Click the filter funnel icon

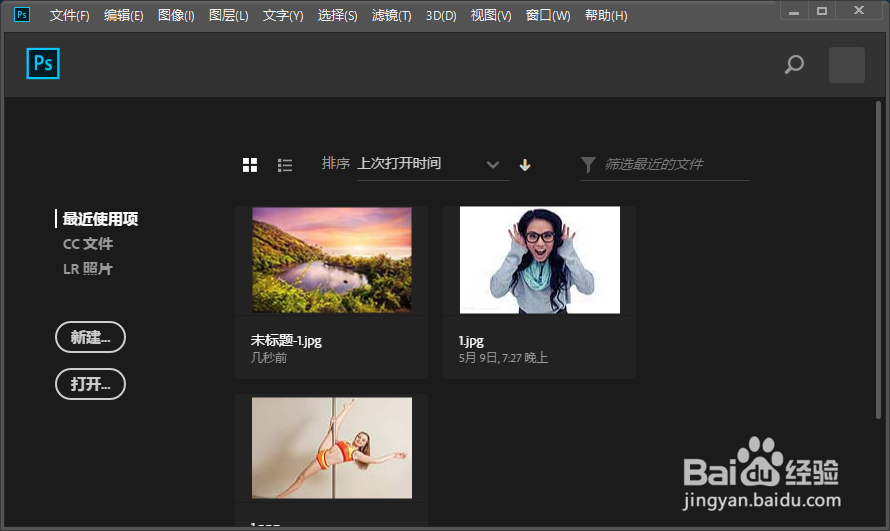(x=589, y=165)
